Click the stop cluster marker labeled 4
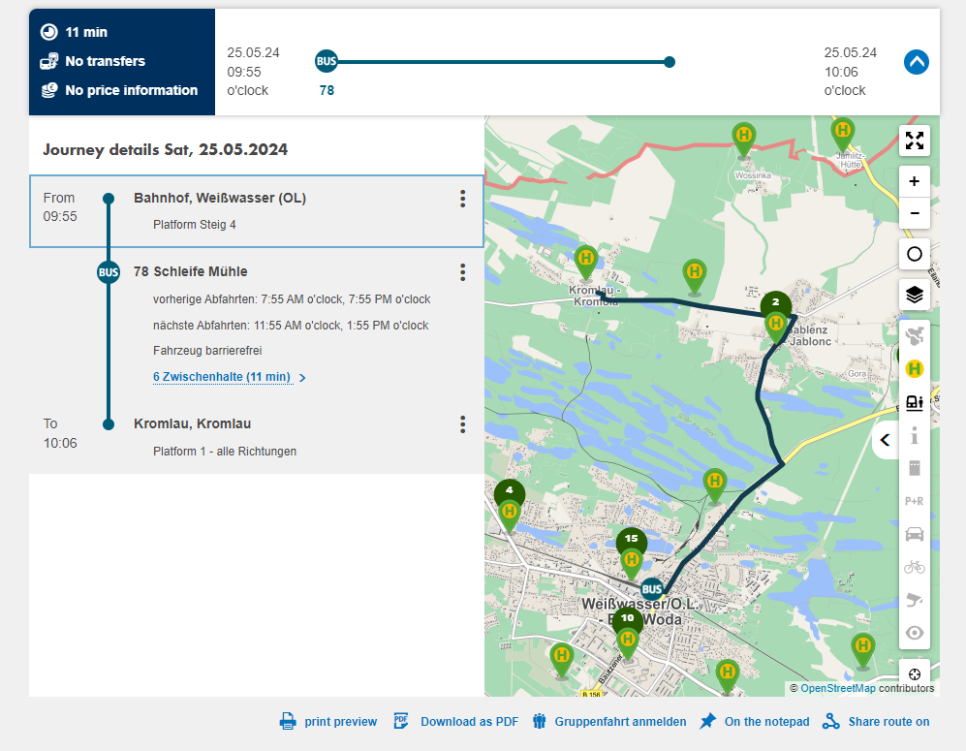This screenshot has width=966, height=751. click(x=509, y=505)
